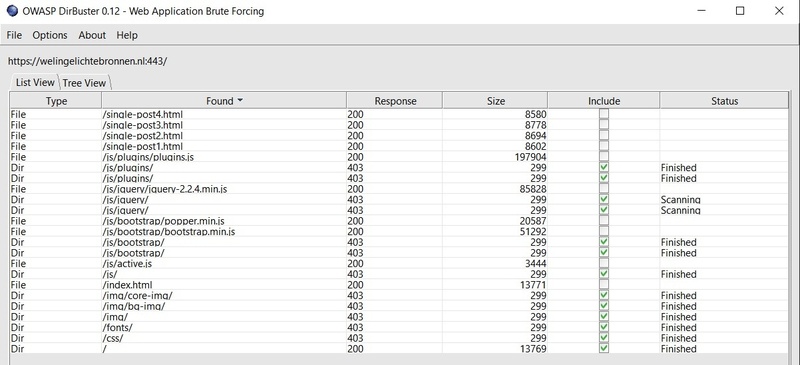
Task: Toggle the sort arrow beside Found
Action: coord(240,101)
